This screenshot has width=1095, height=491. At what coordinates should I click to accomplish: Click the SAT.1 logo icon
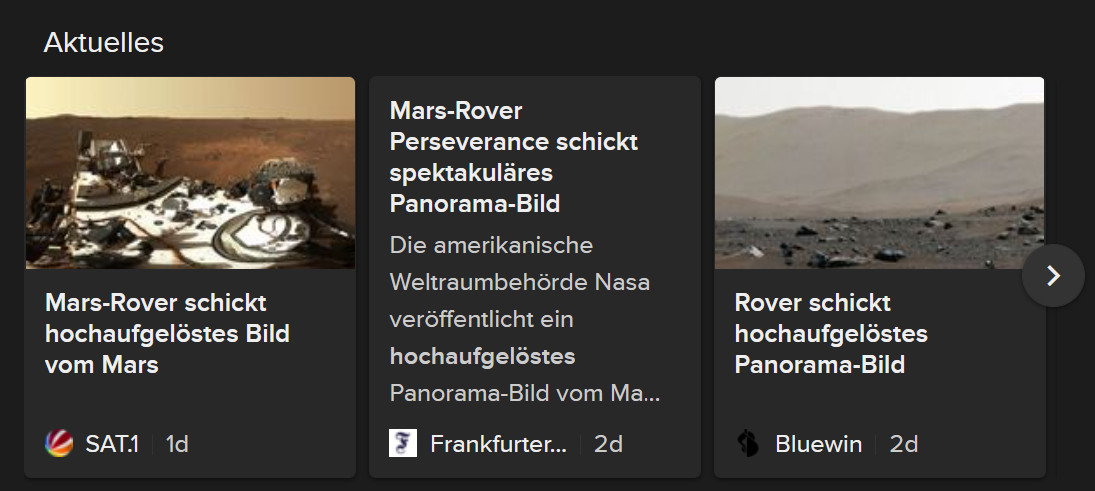pos(59,443)
